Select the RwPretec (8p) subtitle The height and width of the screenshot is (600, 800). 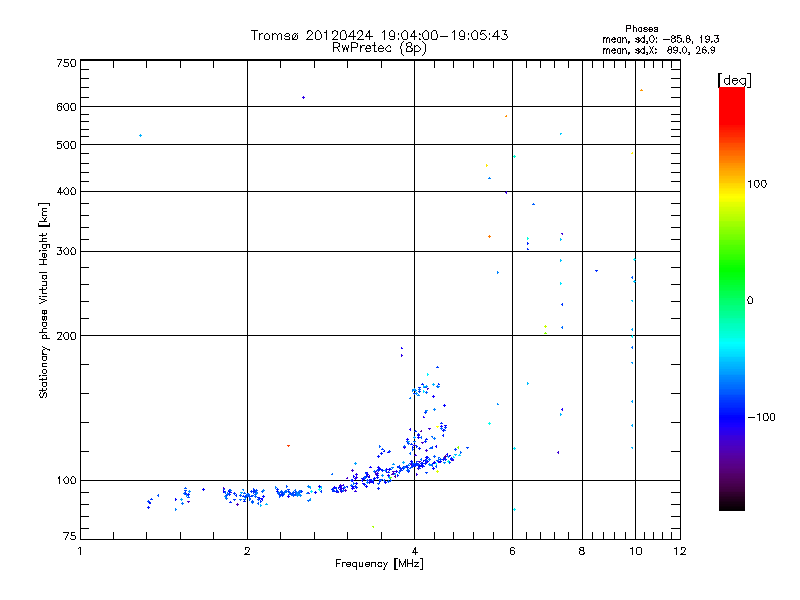click(379, 48)
